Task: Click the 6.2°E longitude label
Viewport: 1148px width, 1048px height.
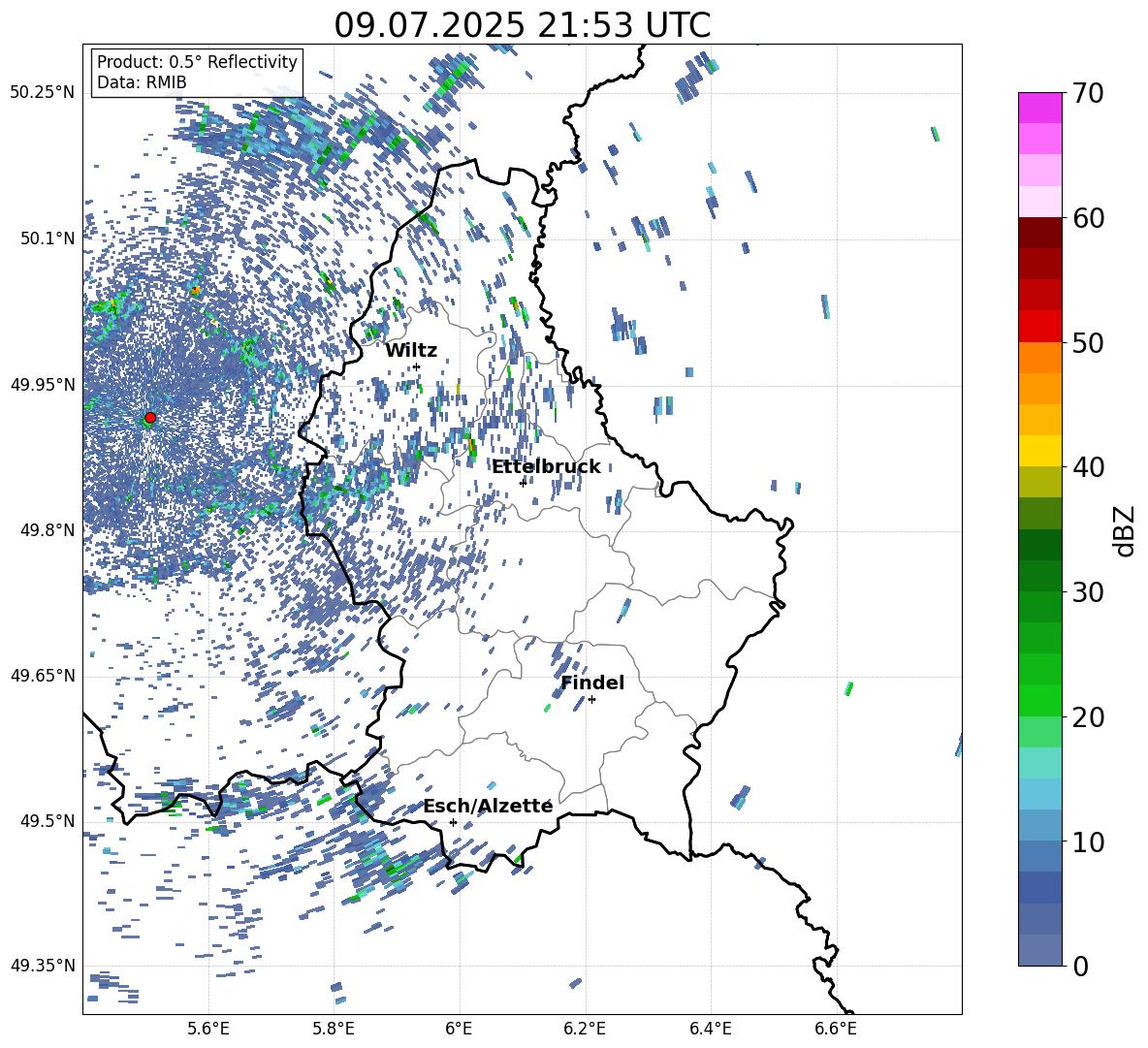Action: pyautogui.click(x=585, y=1029)
